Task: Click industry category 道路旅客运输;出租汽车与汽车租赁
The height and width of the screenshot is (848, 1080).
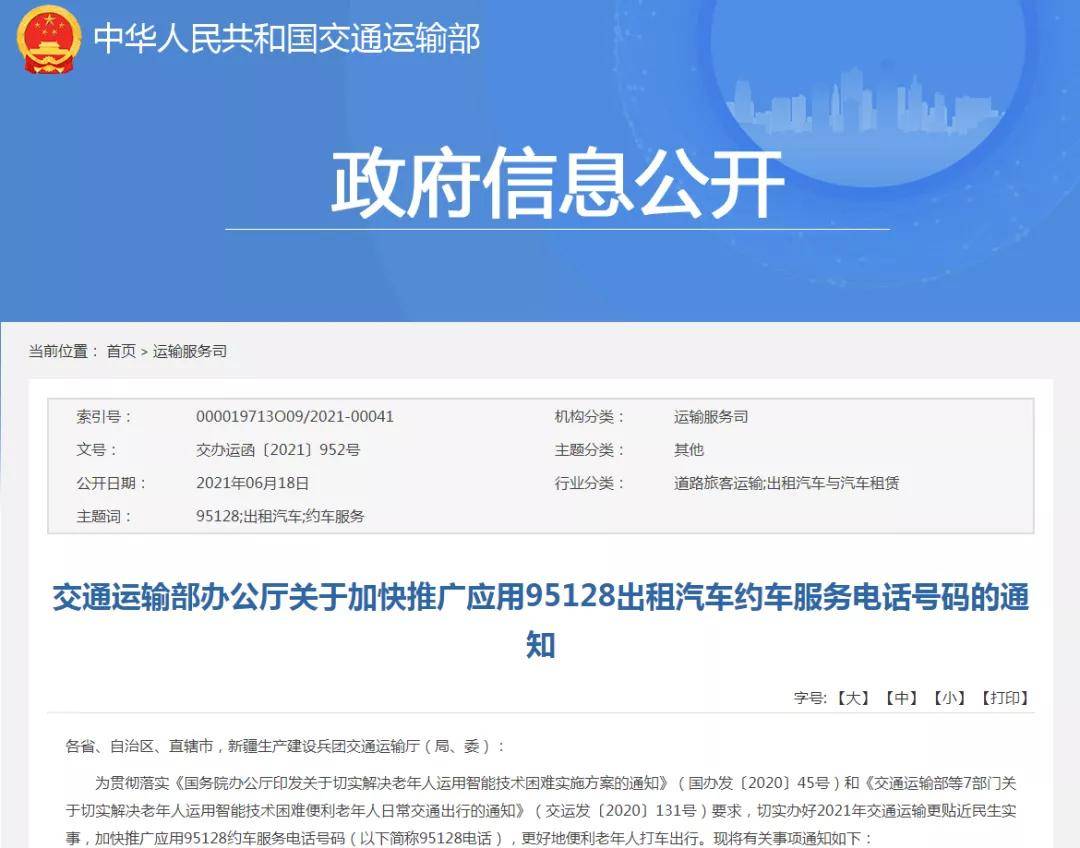Action: point(787,483)
